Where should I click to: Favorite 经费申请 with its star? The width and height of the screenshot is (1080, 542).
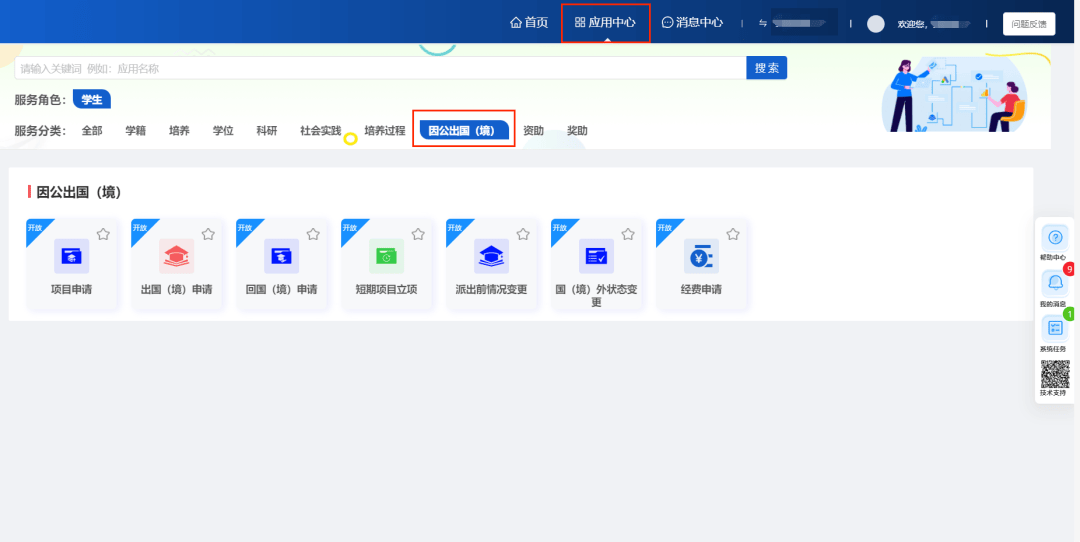tap(733, 234)
